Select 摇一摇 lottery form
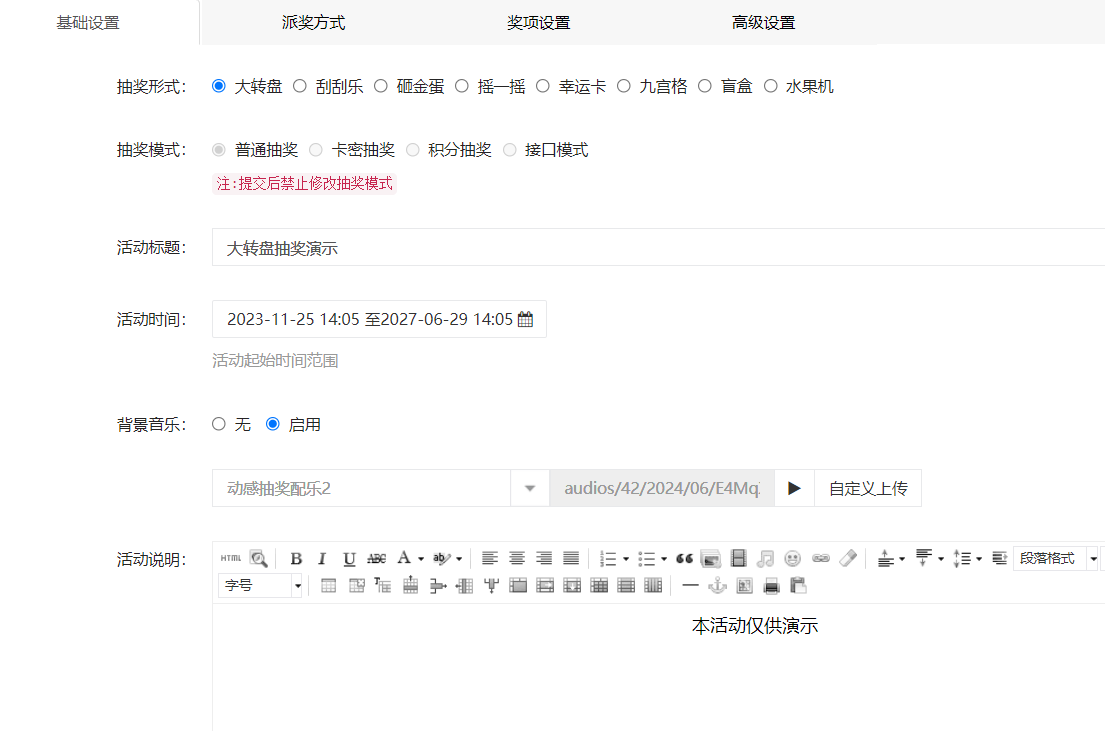The image size is (1105, 731). [462, 86]
